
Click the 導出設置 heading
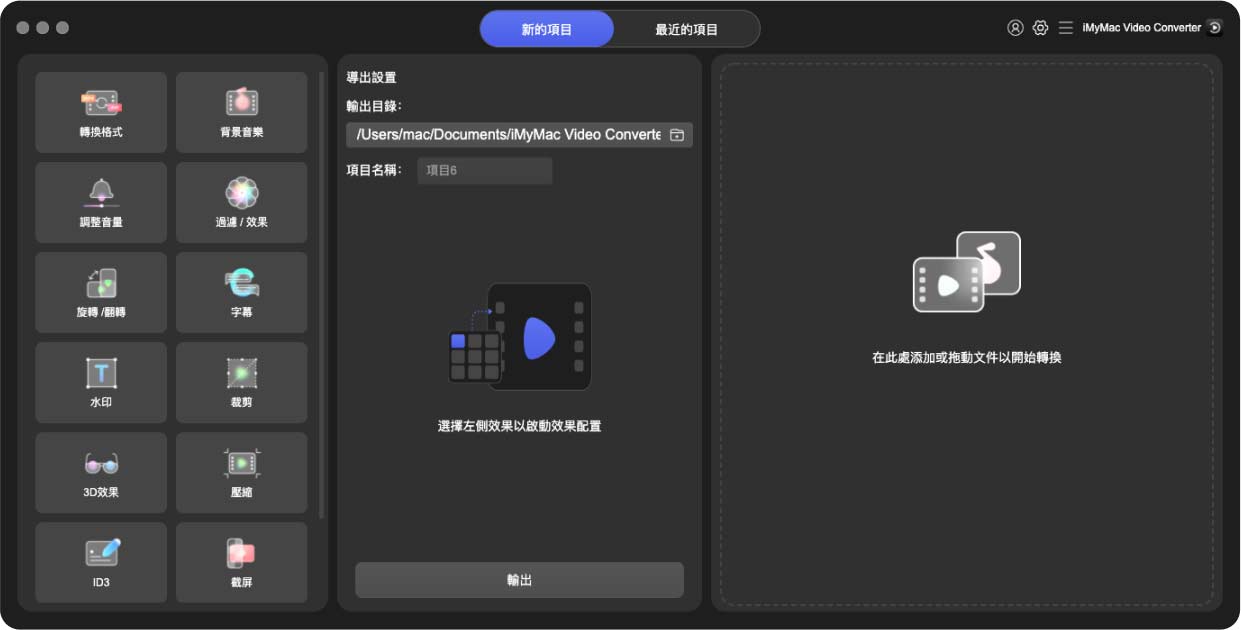(372, 77)
